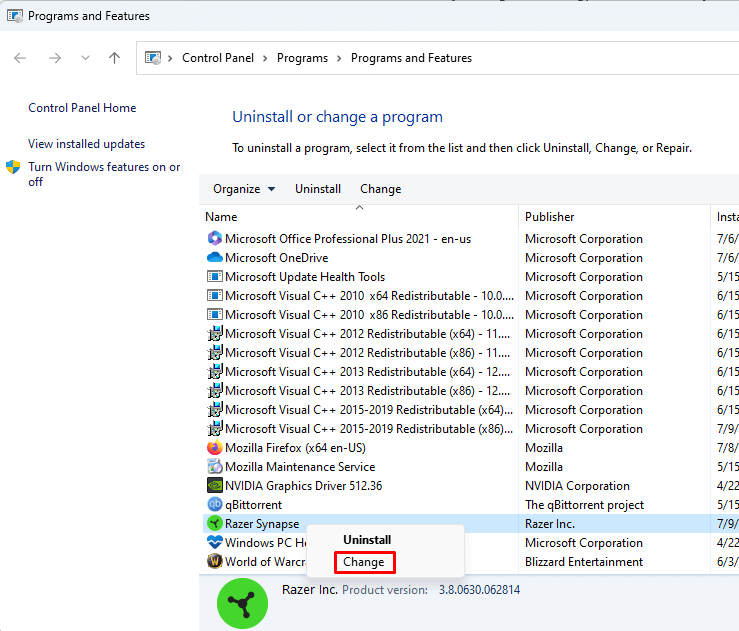Navigate to Control Panel breadcrumb
Screen dimensions: 739x631
pos(218,58)
